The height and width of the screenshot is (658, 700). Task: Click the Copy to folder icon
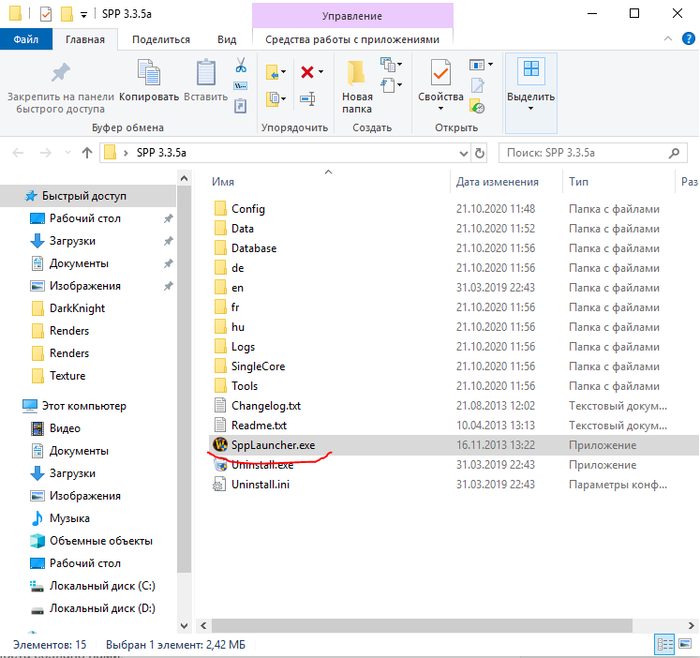click(x=272, y=99)
